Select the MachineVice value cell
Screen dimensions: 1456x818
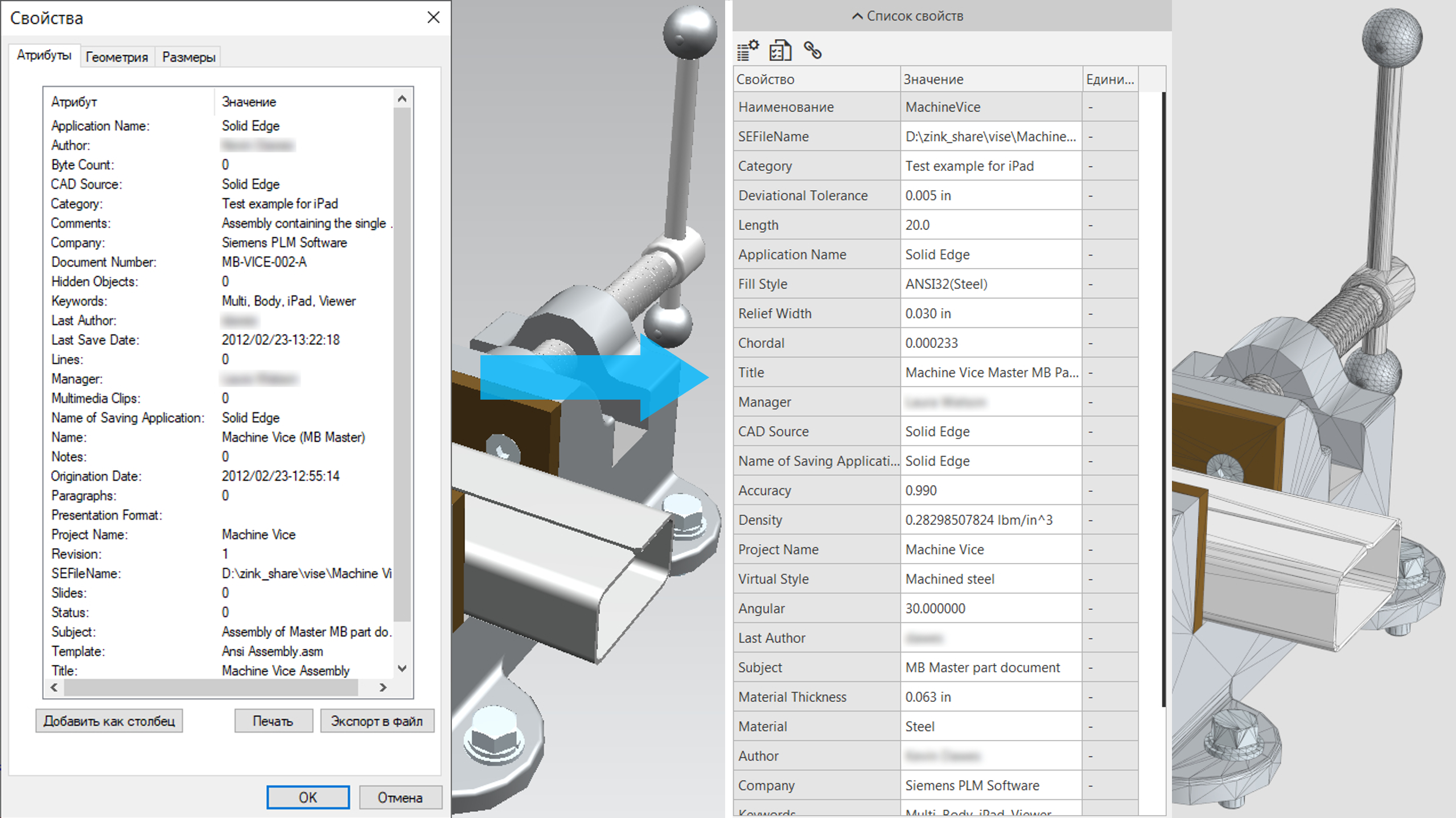991,107
